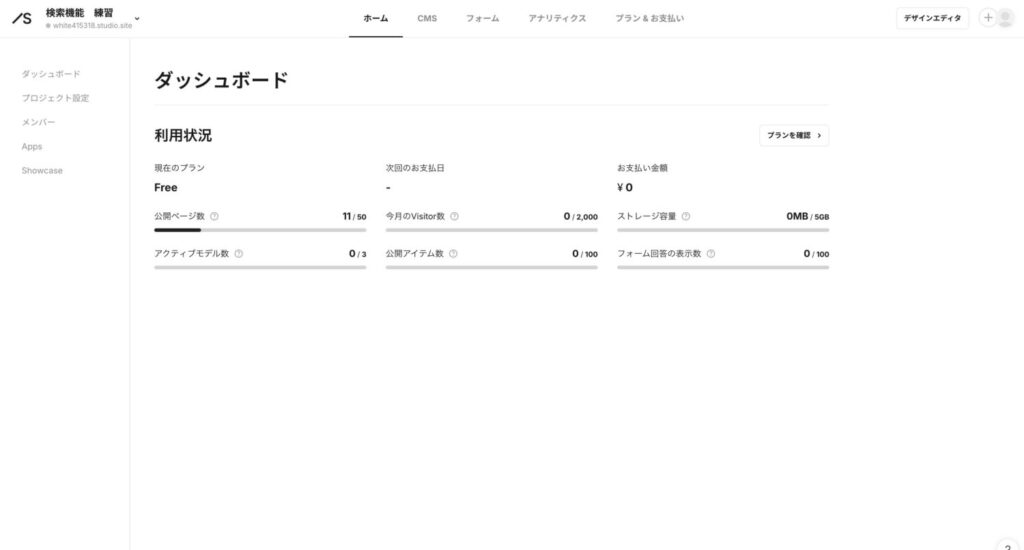Click help icon next to 公開ページ数
1024x550 pixels.
[x=214, y=216]
